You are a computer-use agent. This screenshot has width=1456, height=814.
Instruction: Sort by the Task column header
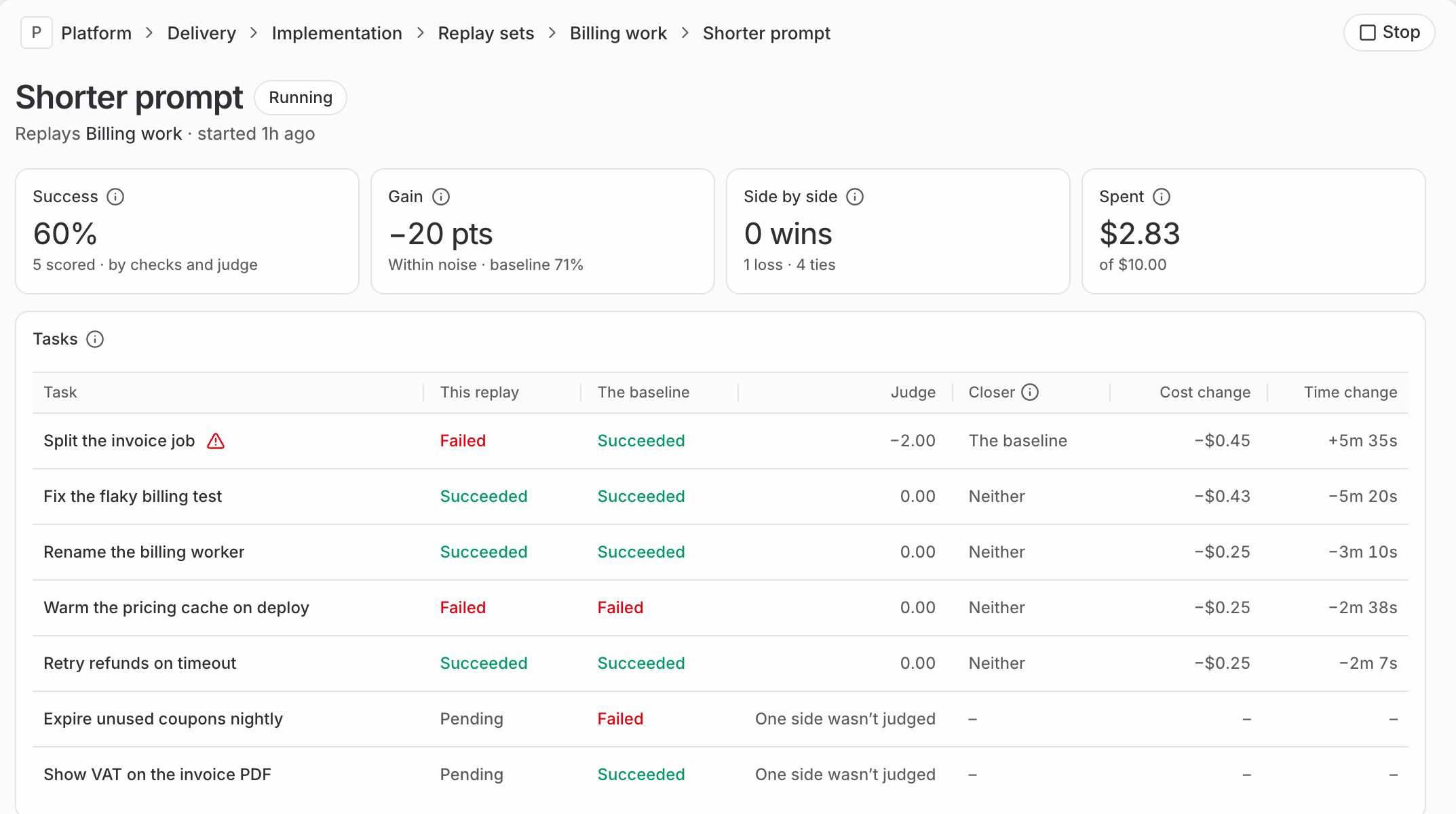(x=60, y=392)
